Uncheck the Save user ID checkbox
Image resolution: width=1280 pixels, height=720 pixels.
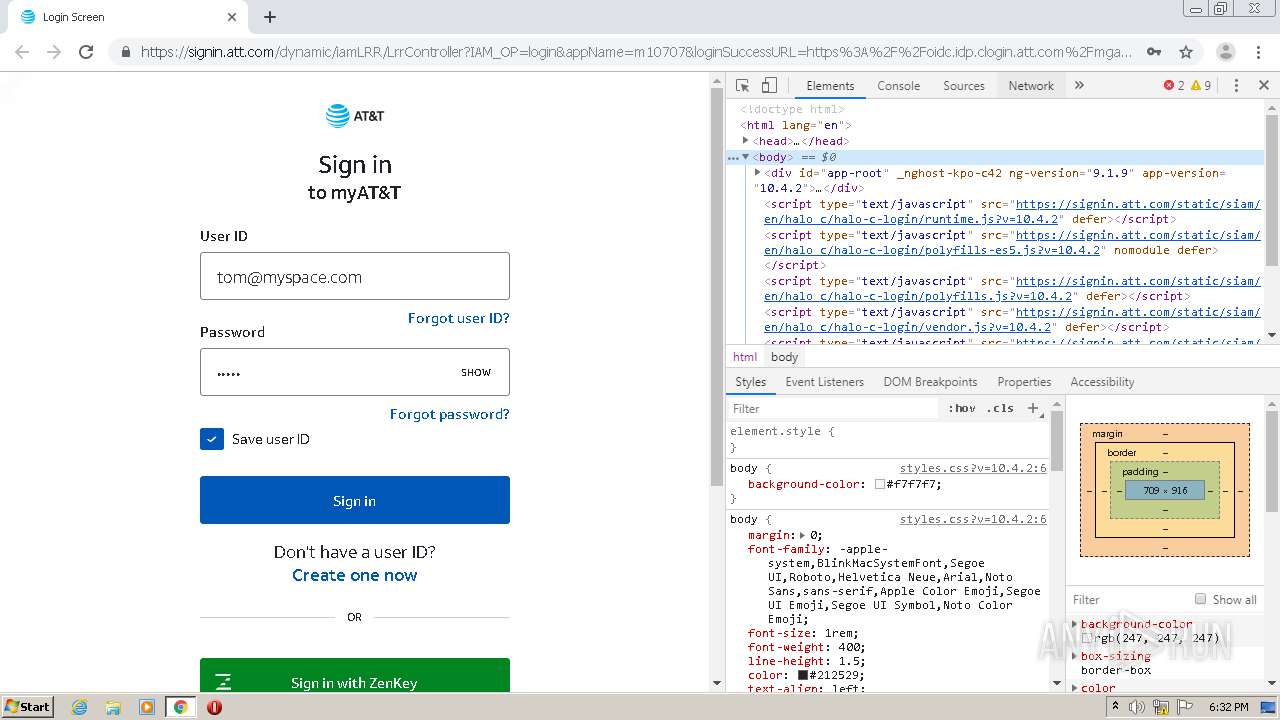[212, 439]
